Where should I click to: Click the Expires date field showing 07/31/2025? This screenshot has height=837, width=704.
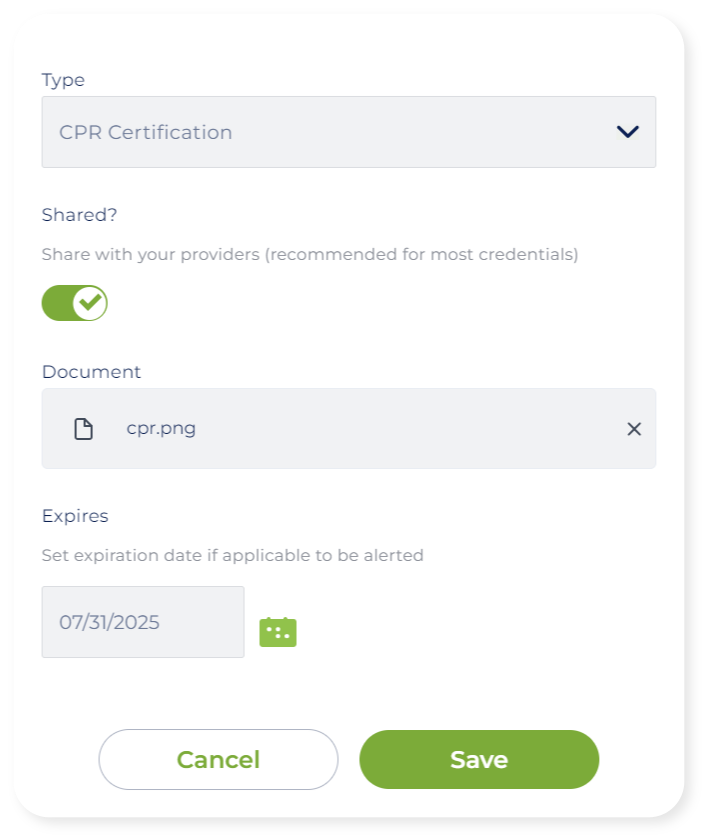[x=142, y=622]
